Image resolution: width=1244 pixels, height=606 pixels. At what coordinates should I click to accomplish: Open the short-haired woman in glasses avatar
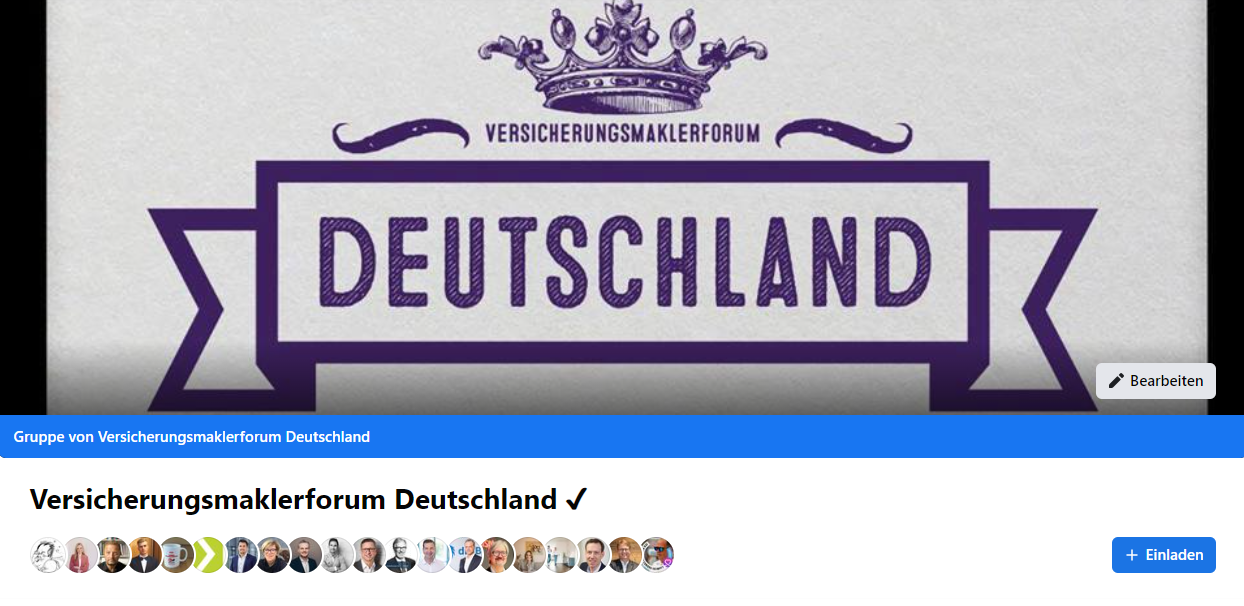click(272, 555)
